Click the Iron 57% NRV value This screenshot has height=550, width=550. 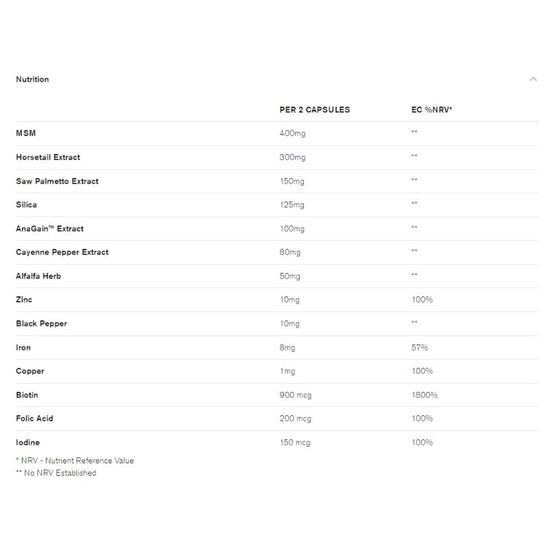click(x=420, y=348)
